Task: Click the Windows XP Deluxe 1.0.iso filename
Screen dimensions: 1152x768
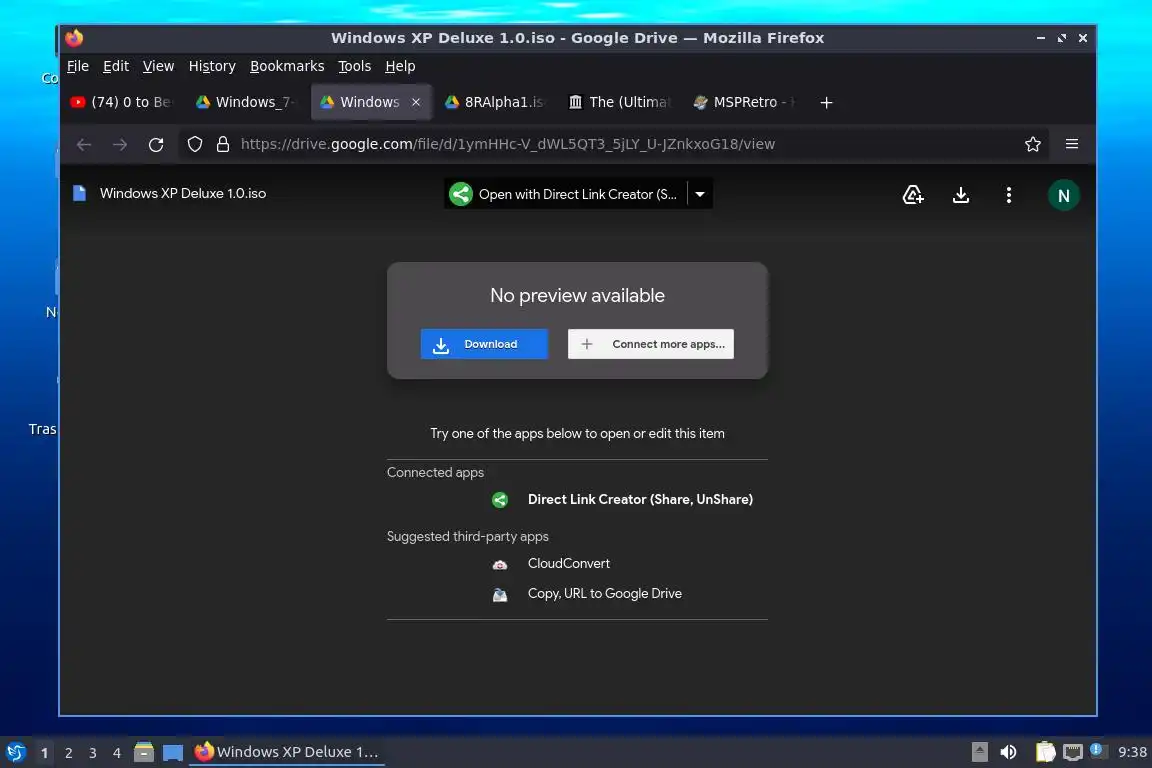Action: coord(183,193)
